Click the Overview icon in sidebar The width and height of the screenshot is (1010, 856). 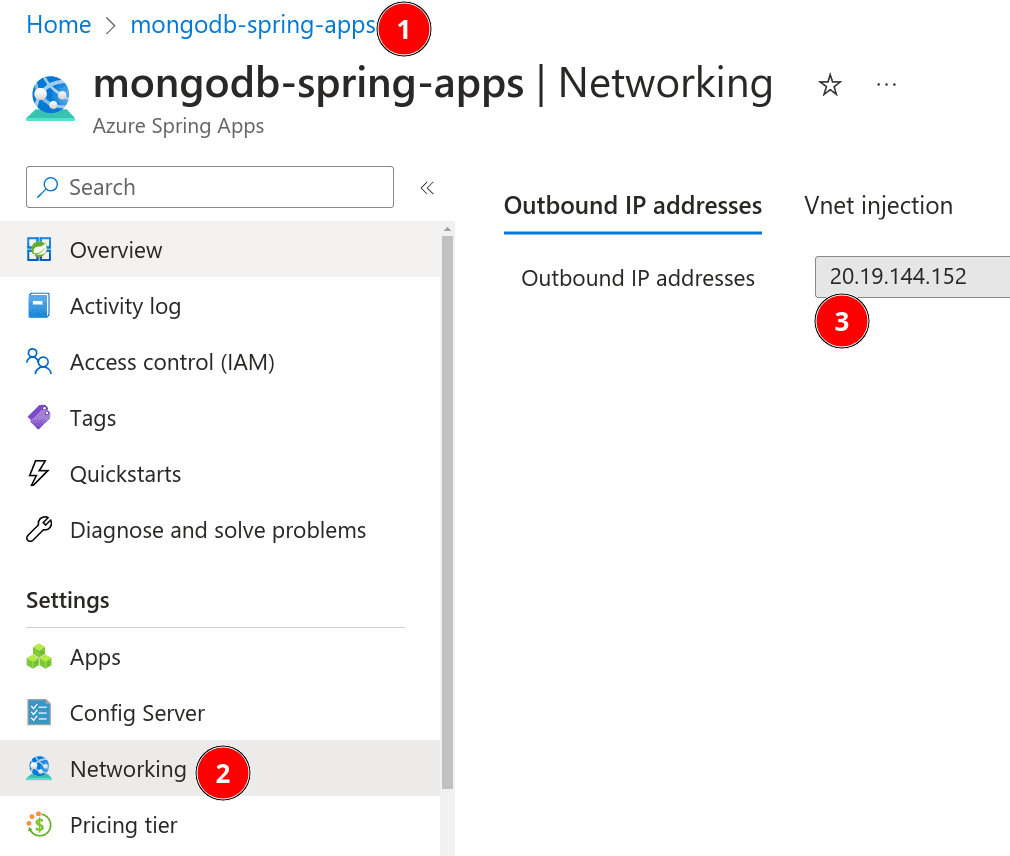pos(39,250)
